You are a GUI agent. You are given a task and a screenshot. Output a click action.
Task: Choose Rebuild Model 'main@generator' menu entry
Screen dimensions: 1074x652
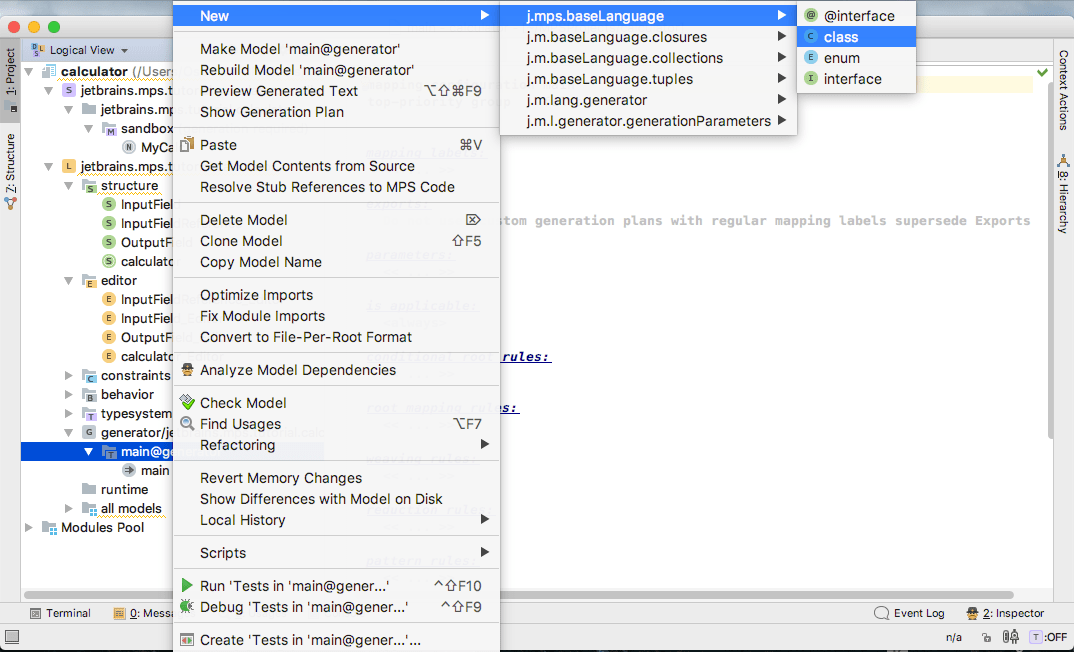point(306,70)
